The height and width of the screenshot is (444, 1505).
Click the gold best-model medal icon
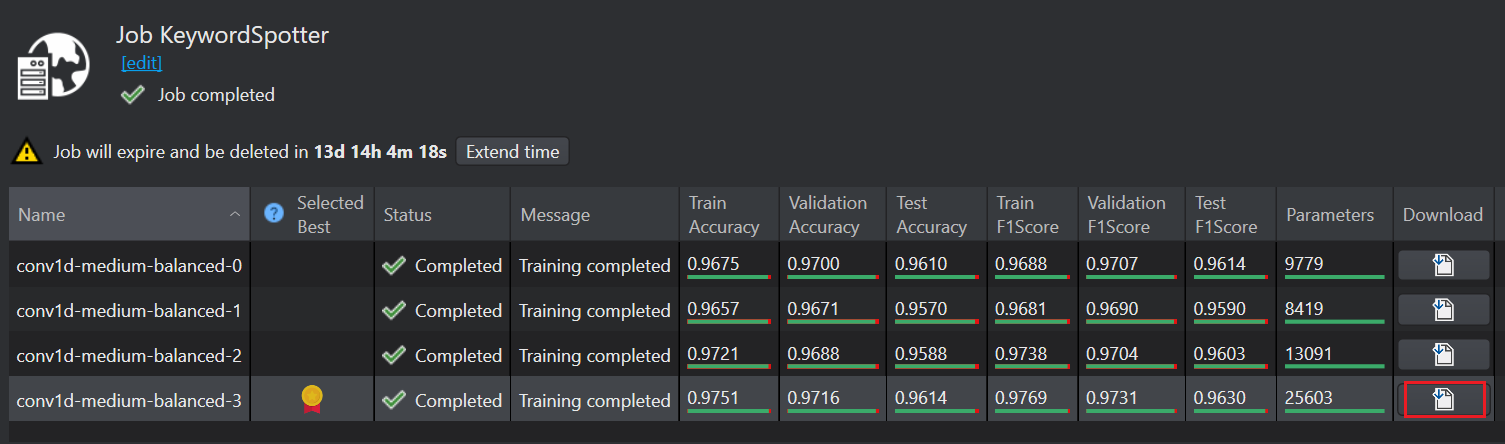tap(312, 399)
